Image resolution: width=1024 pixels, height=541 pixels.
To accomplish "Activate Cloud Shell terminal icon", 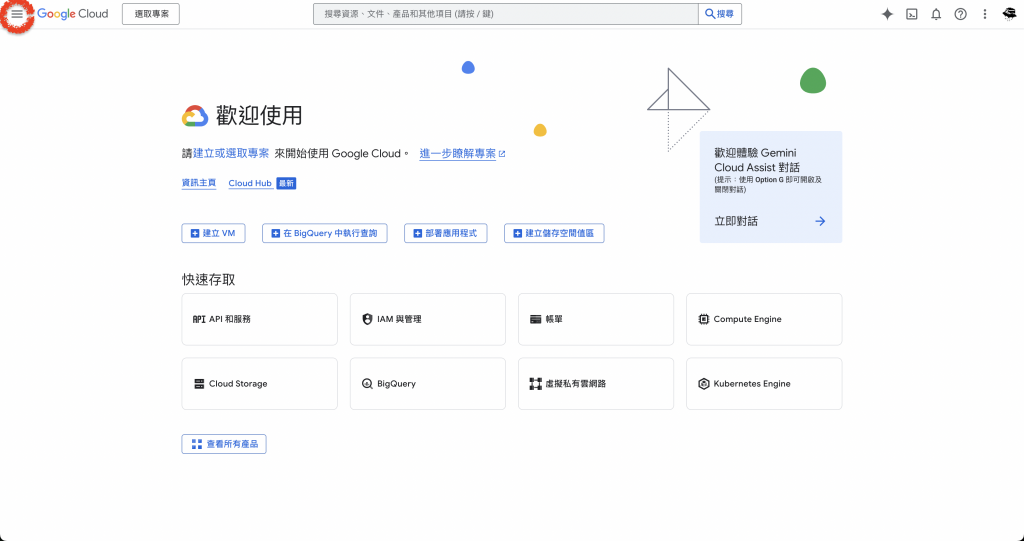I will (912, 14).
